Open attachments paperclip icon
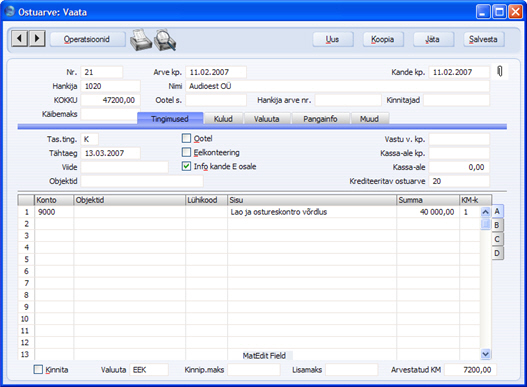The height and width of the screenshot is (387, 527). (500, 71)
